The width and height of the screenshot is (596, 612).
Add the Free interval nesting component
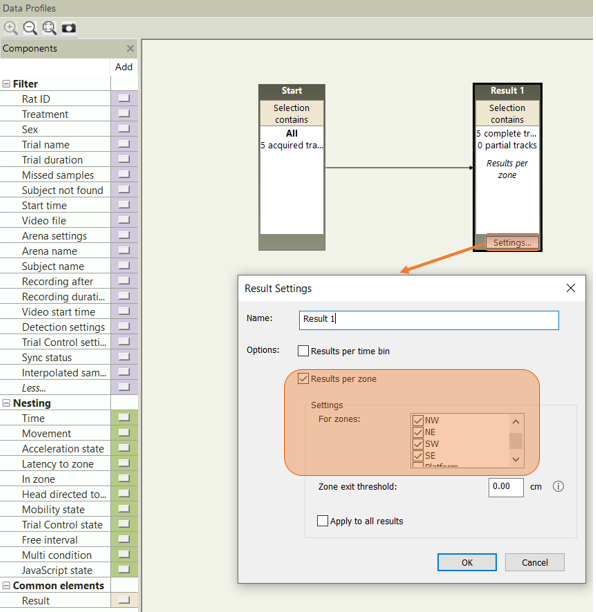(x=124, y=540)
